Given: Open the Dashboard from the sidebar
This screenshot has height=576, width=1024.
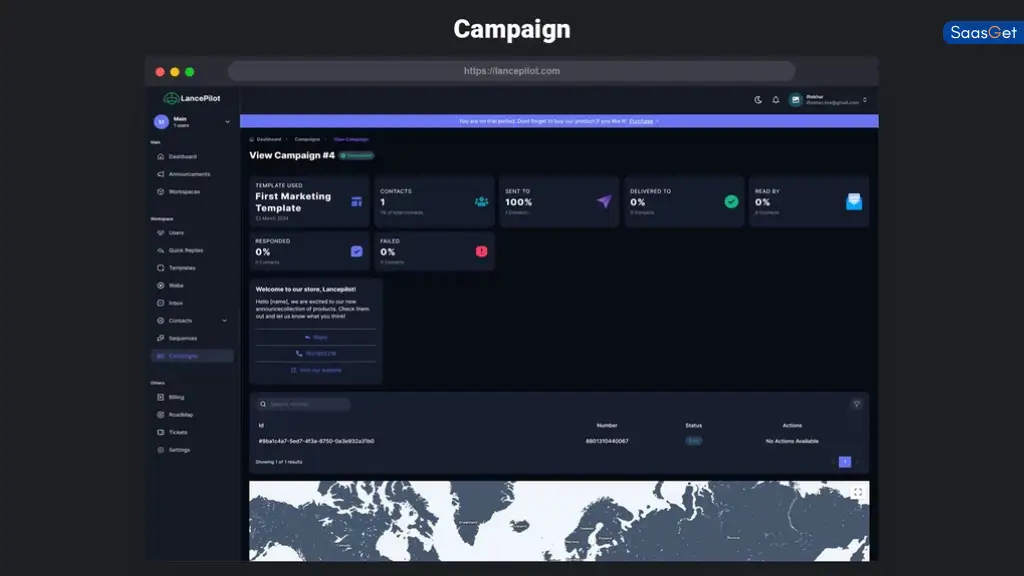Looking at the screenshot, I should click(179, 155).
